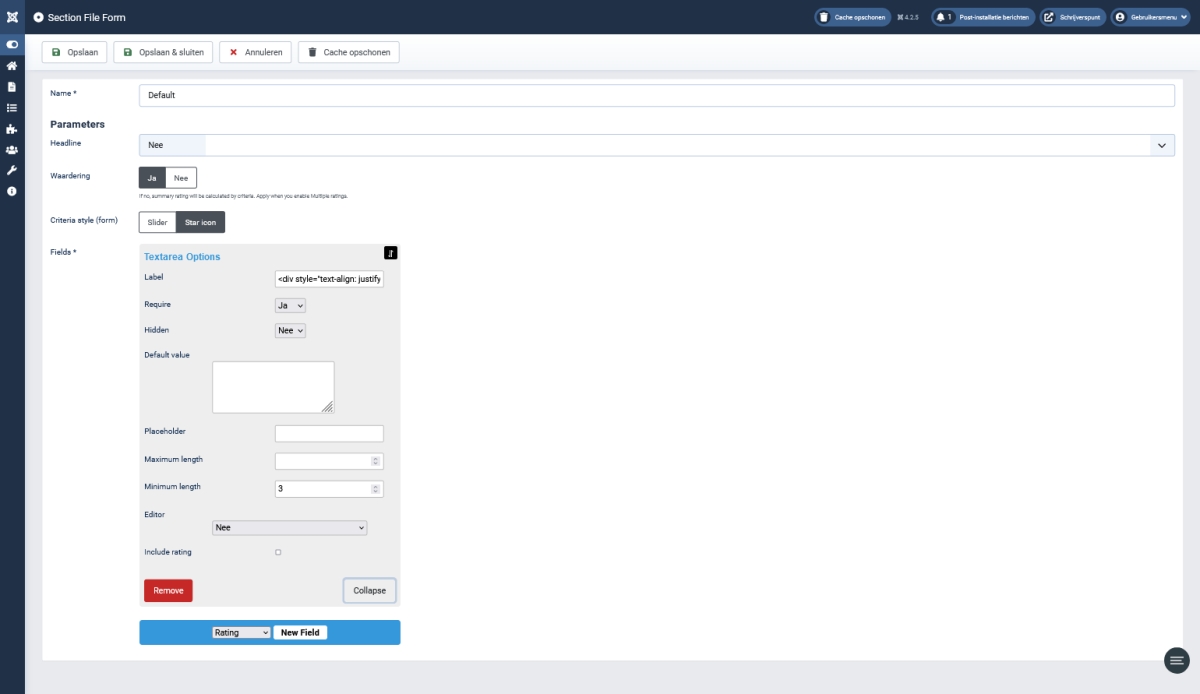This screenshot has width=1200, height=694.
Task: Open the Home dashboard sidebar icon
Action: coord(12,66)
